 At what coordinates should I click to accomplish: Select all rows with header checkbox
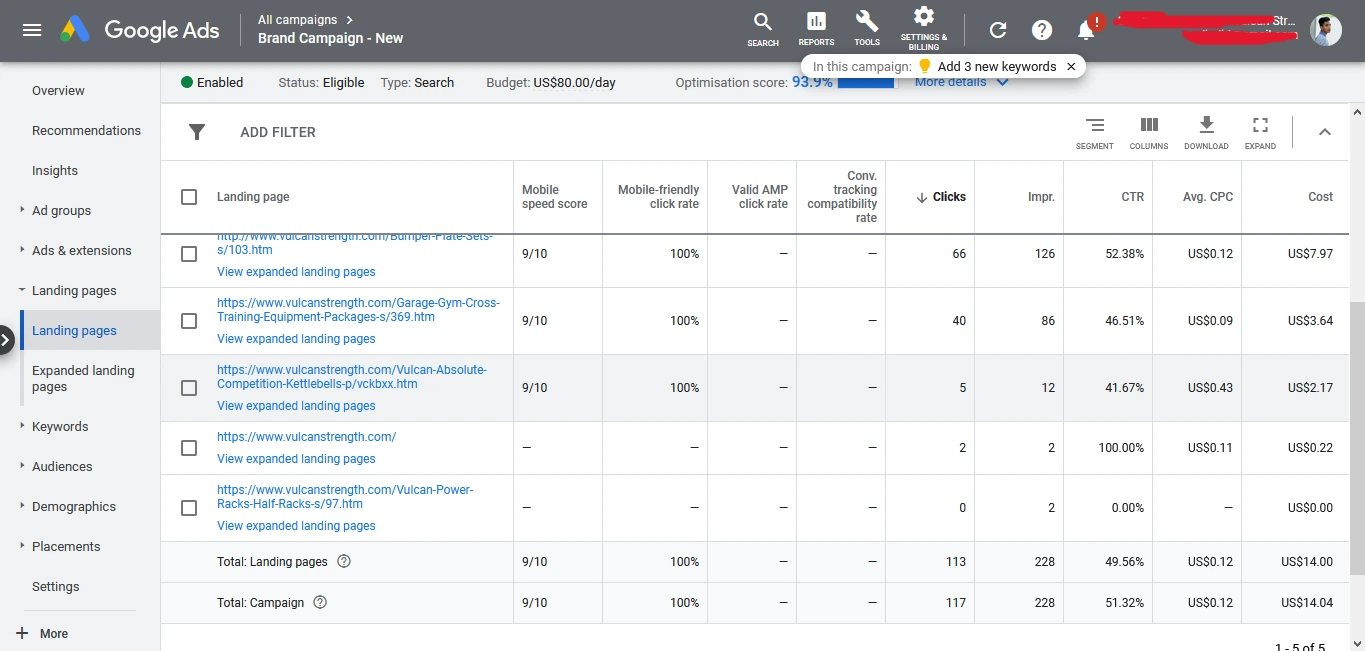click(189, 197)
